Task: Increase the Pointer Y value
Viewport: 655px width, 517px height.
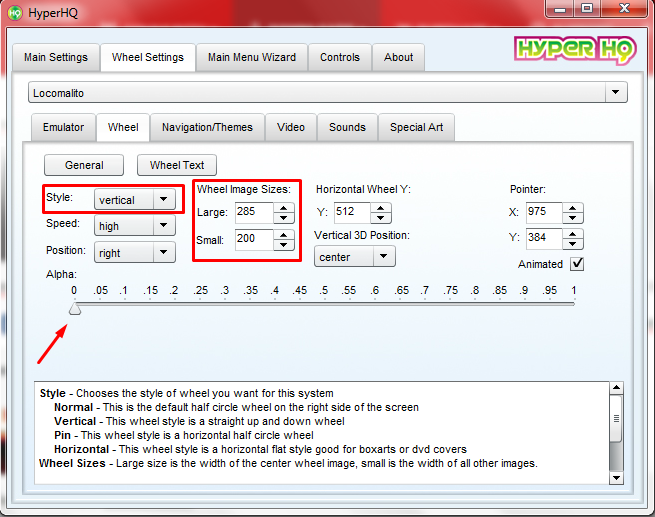Action: (573, 234)
